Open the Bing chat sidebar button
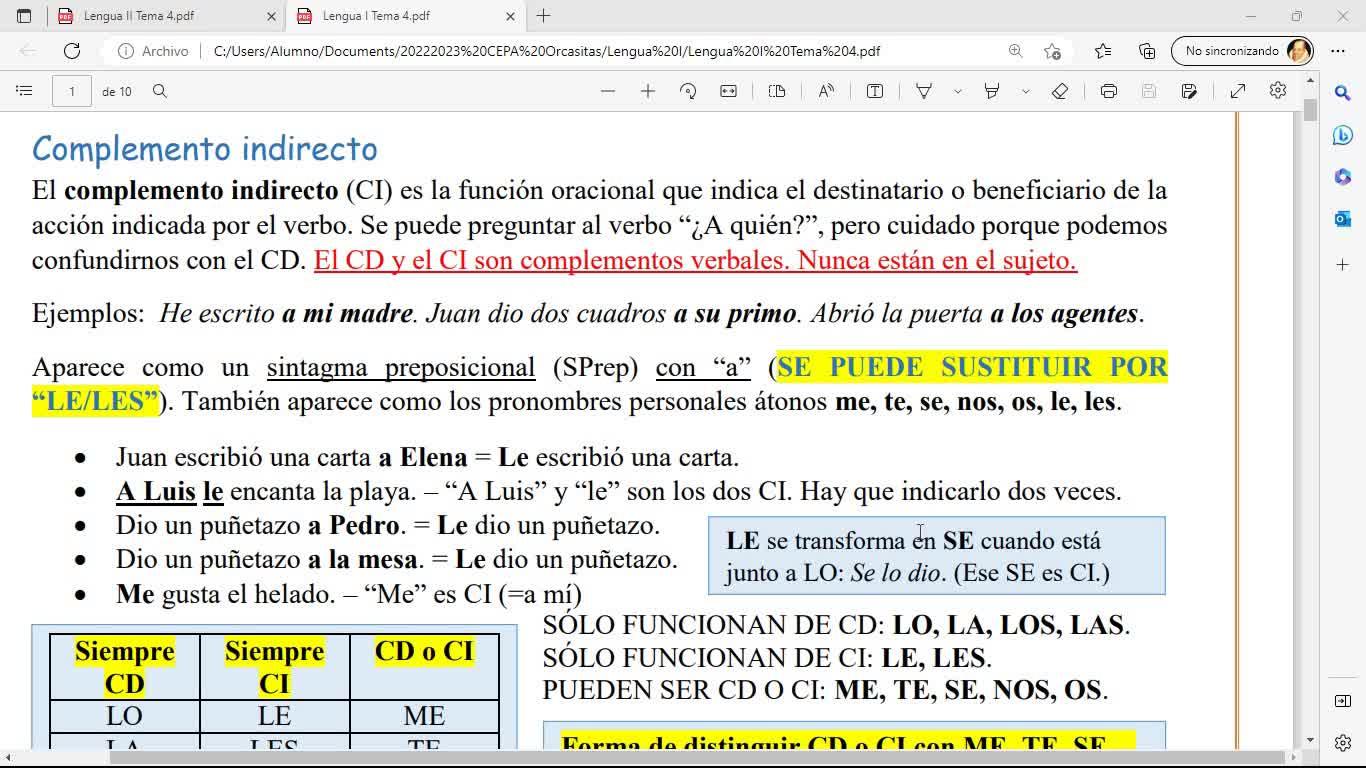This screenshot has width=1366, height=768. coord(1343,136)
